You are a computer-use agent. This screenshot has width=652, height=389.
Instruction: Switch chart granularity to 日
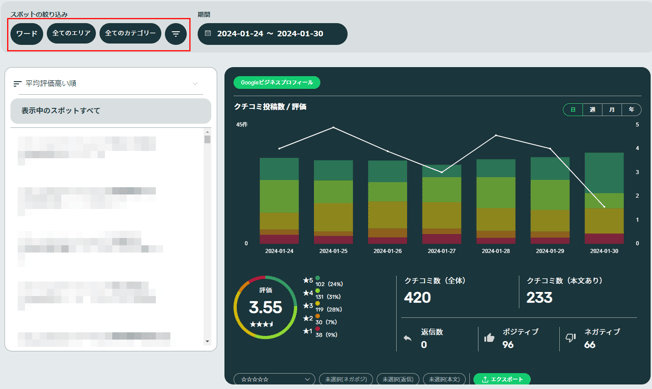pos(573,110)
